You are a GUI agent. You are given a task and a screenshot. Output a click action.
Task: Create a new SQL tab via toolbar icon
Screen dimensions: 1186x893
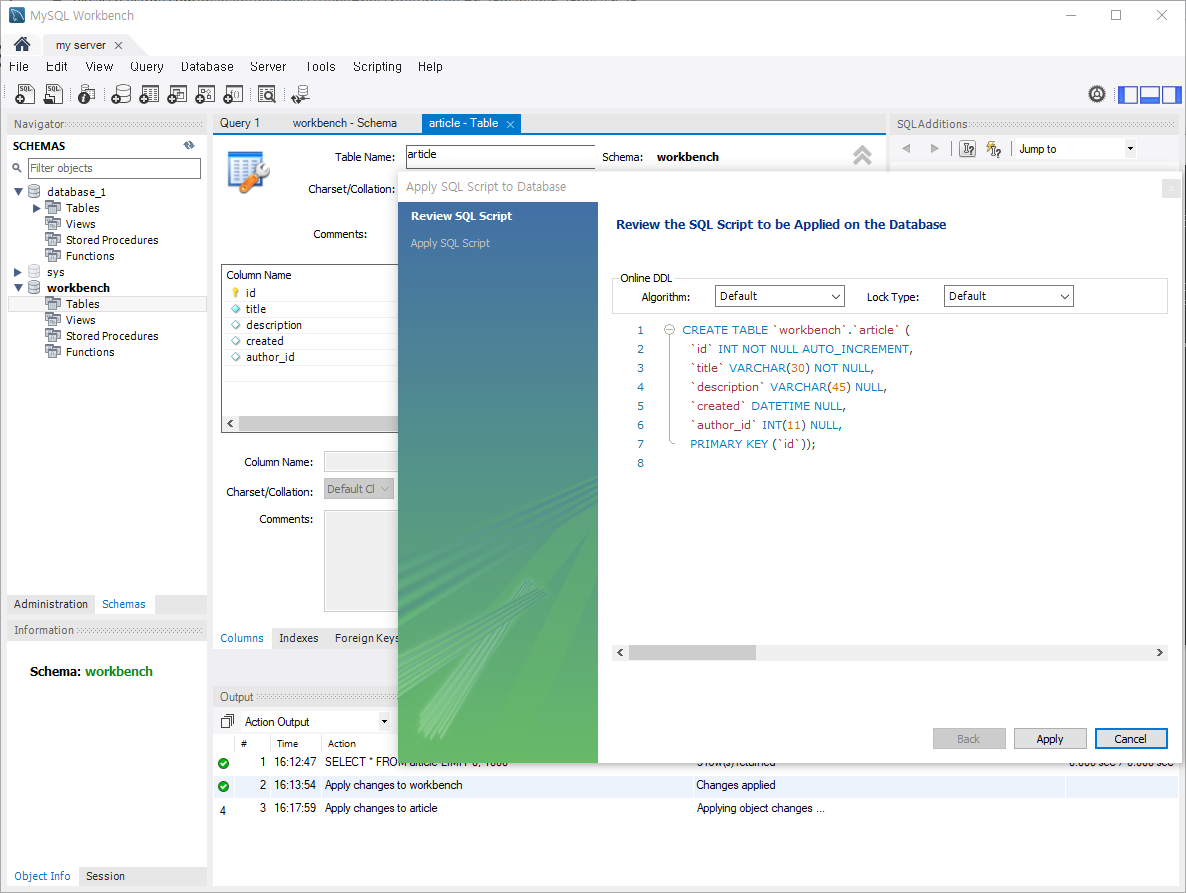click(x=25, y=94)
